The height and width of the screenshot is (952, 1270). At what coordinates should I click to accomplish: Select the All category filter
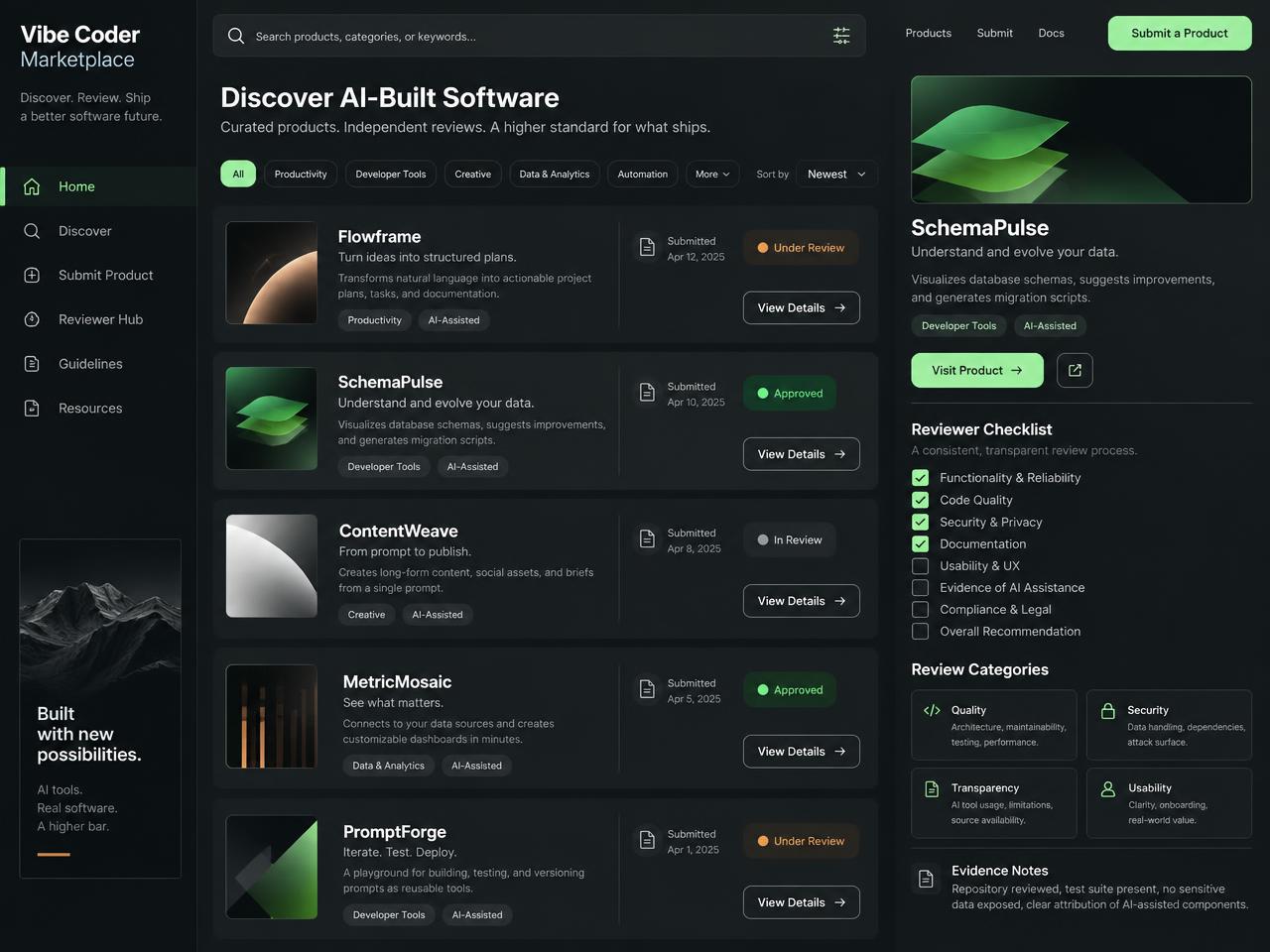pyautogui.click(x=238, y=174)
